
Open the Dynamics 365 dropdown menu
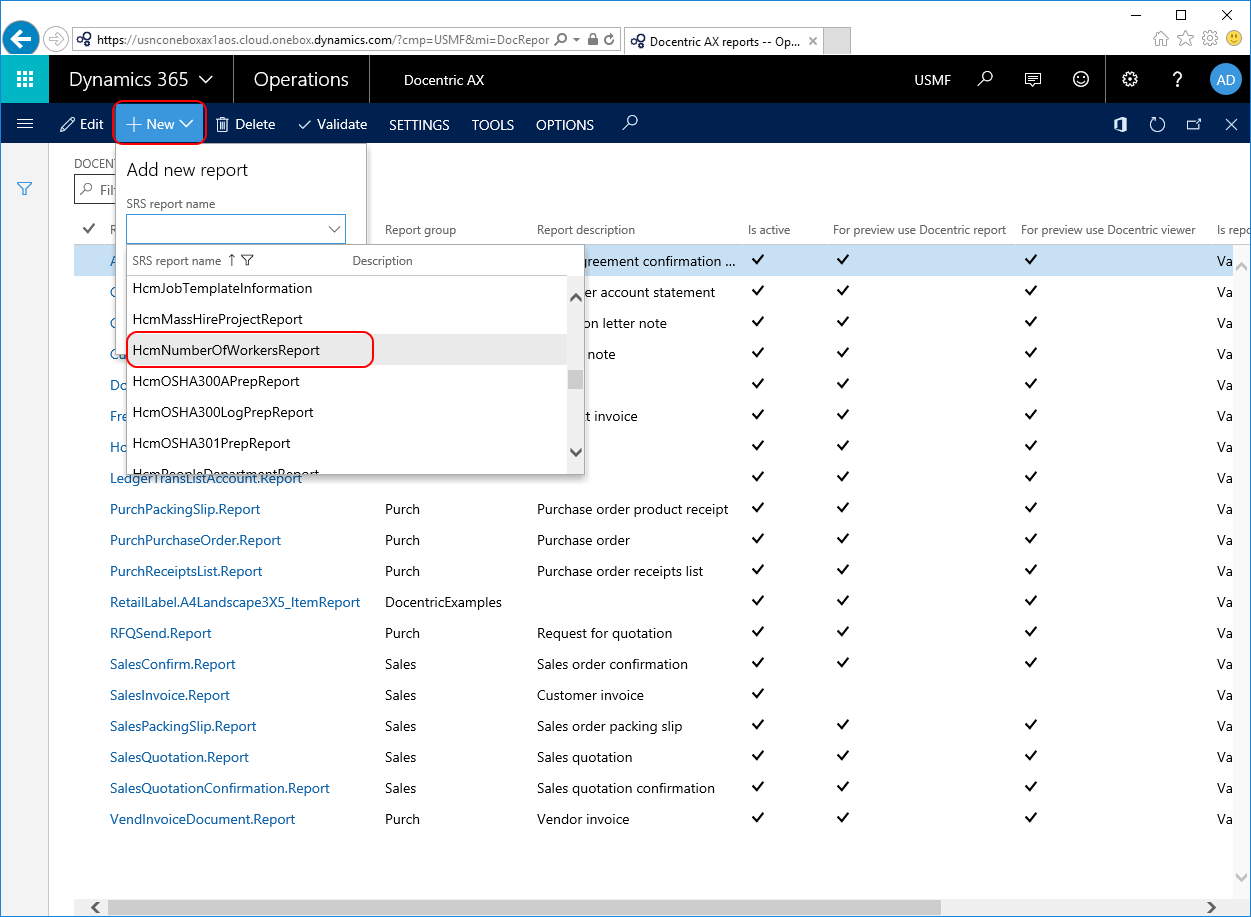tap(141, 80)
